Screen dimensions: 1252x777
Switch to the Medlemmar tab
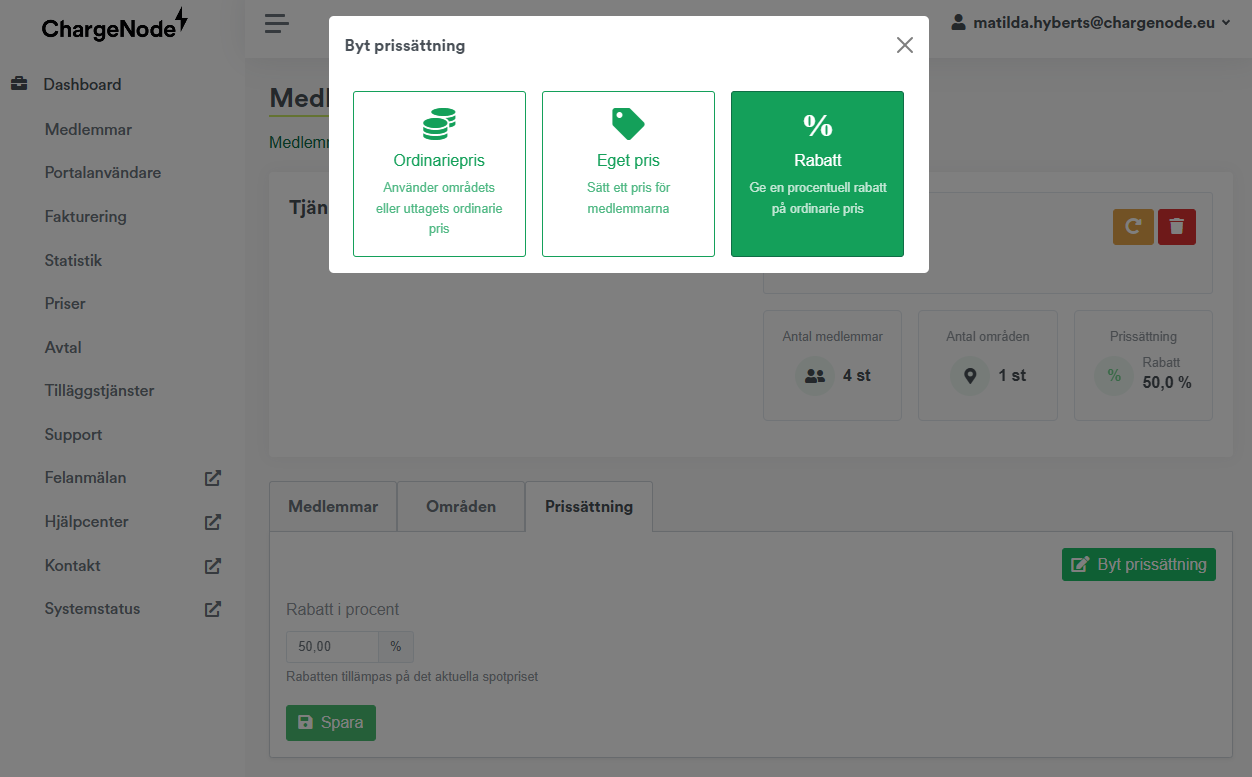pos(333,506)
